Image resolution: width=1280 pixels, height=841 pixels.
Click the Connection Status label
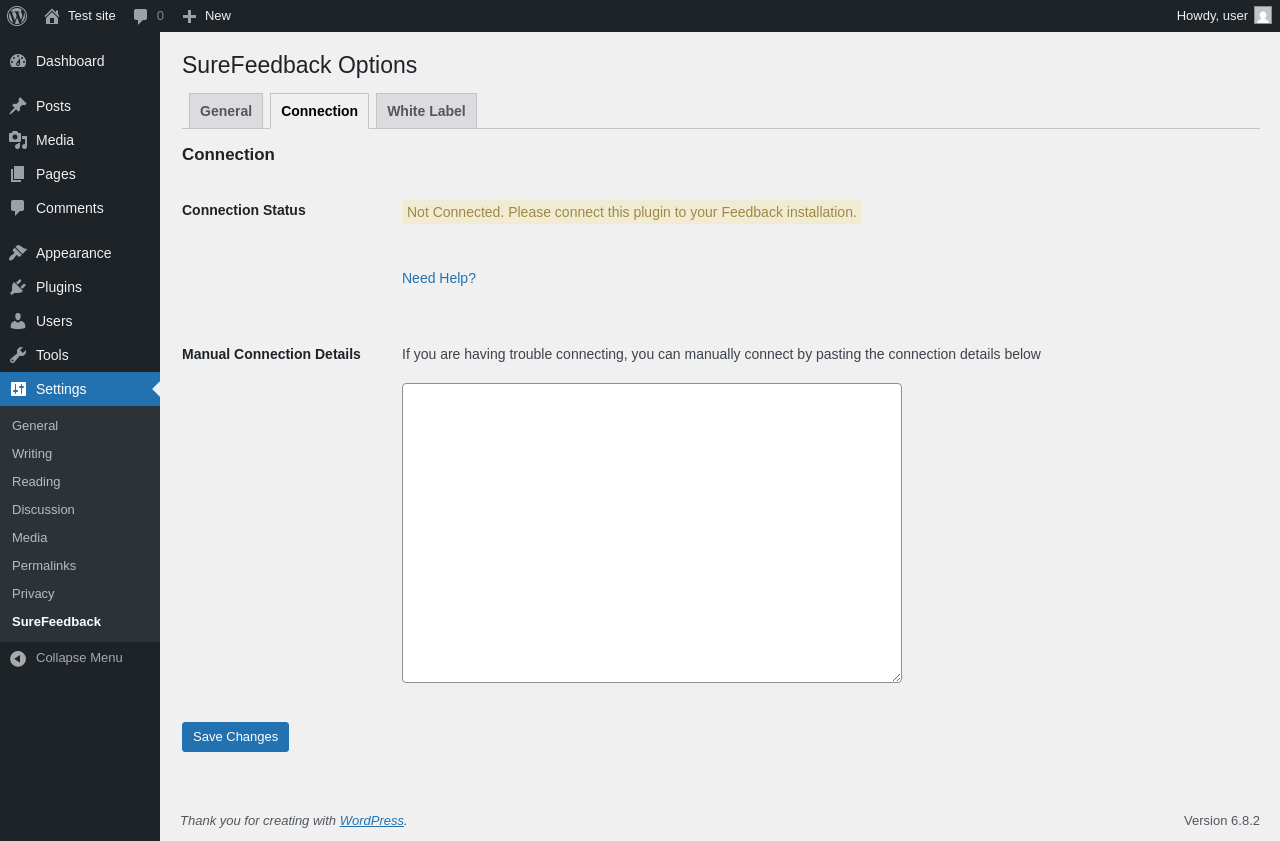244,210
